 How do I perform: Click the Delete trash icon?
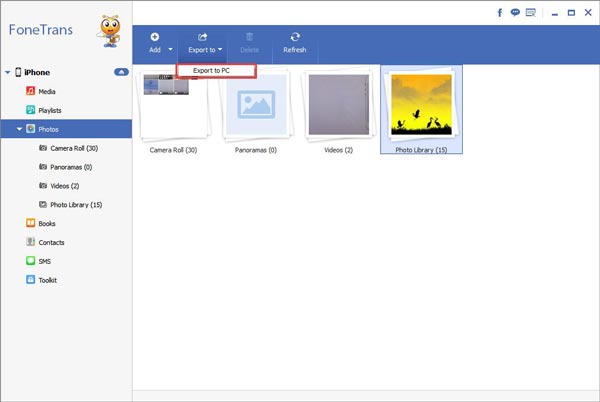249,37
